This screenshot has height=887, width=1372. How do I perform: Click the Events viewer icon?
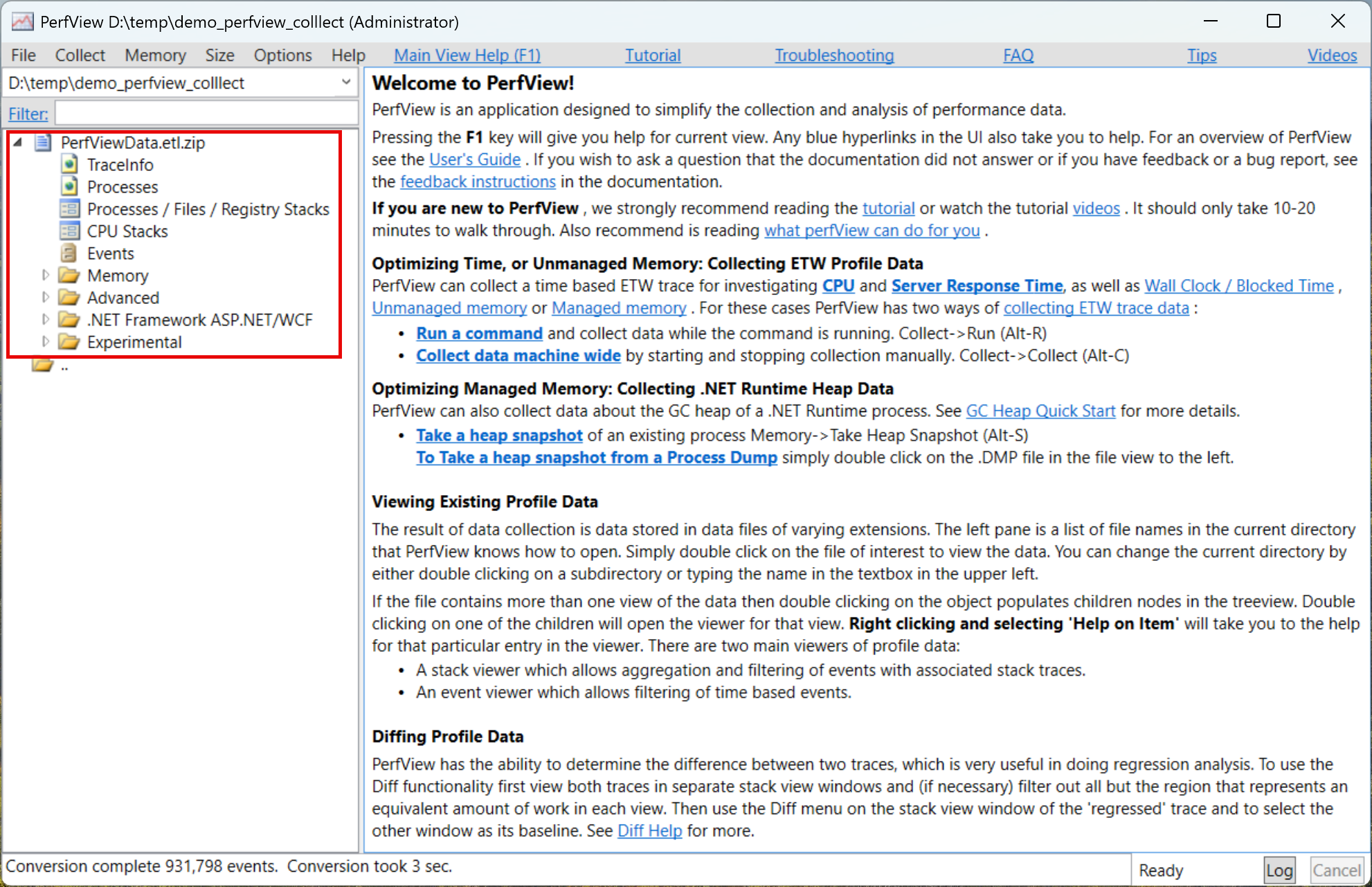69,253
